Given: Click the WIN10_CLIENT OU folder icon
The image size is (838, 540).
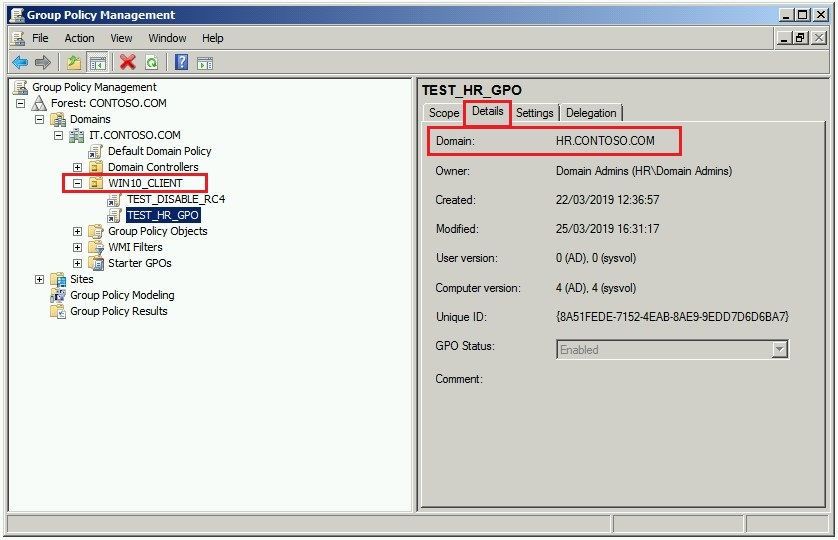Looking at the screenshot, I should tap(96, 183).
